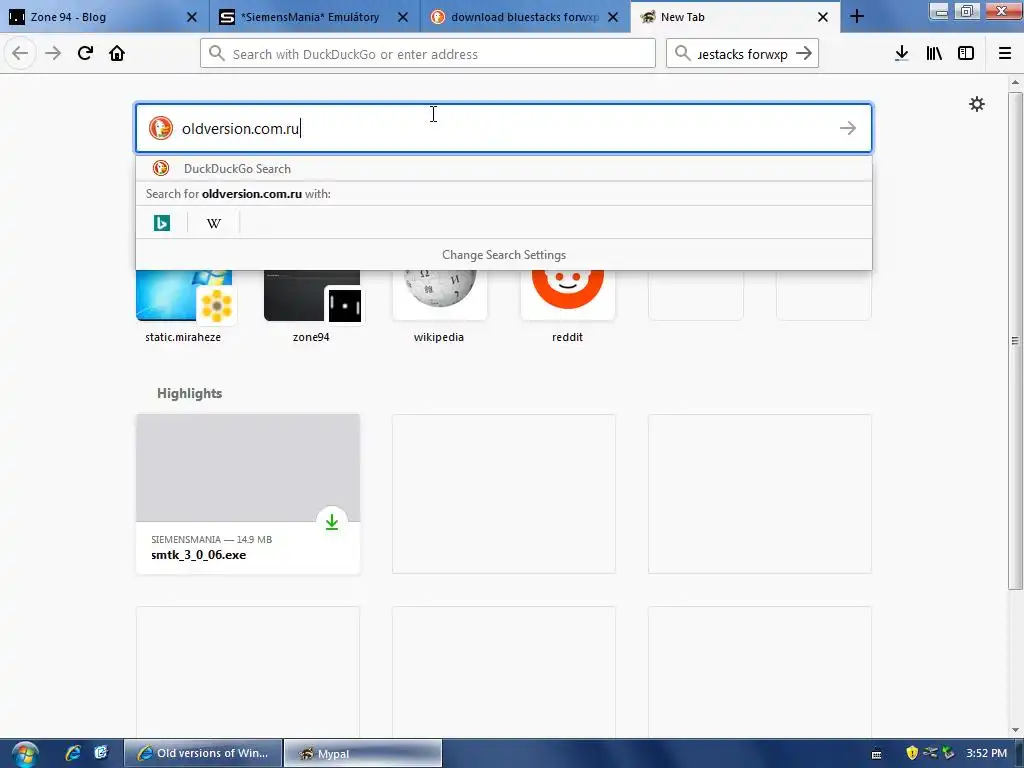Click the tray keyboard icon

click(x=876, y=754)
